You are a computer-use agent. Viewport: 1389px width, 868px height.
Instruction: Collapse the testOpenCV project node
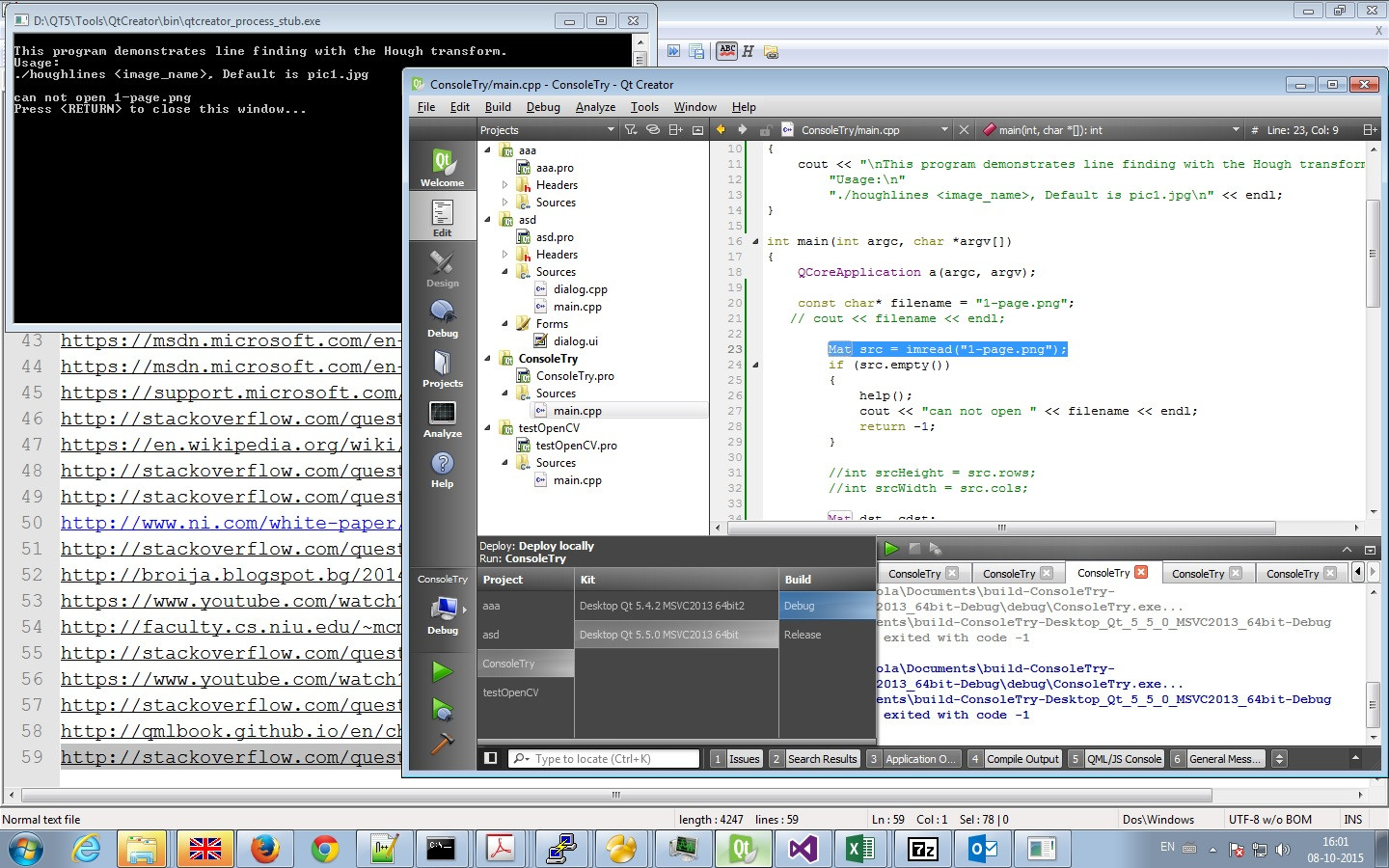coord(487,428)
